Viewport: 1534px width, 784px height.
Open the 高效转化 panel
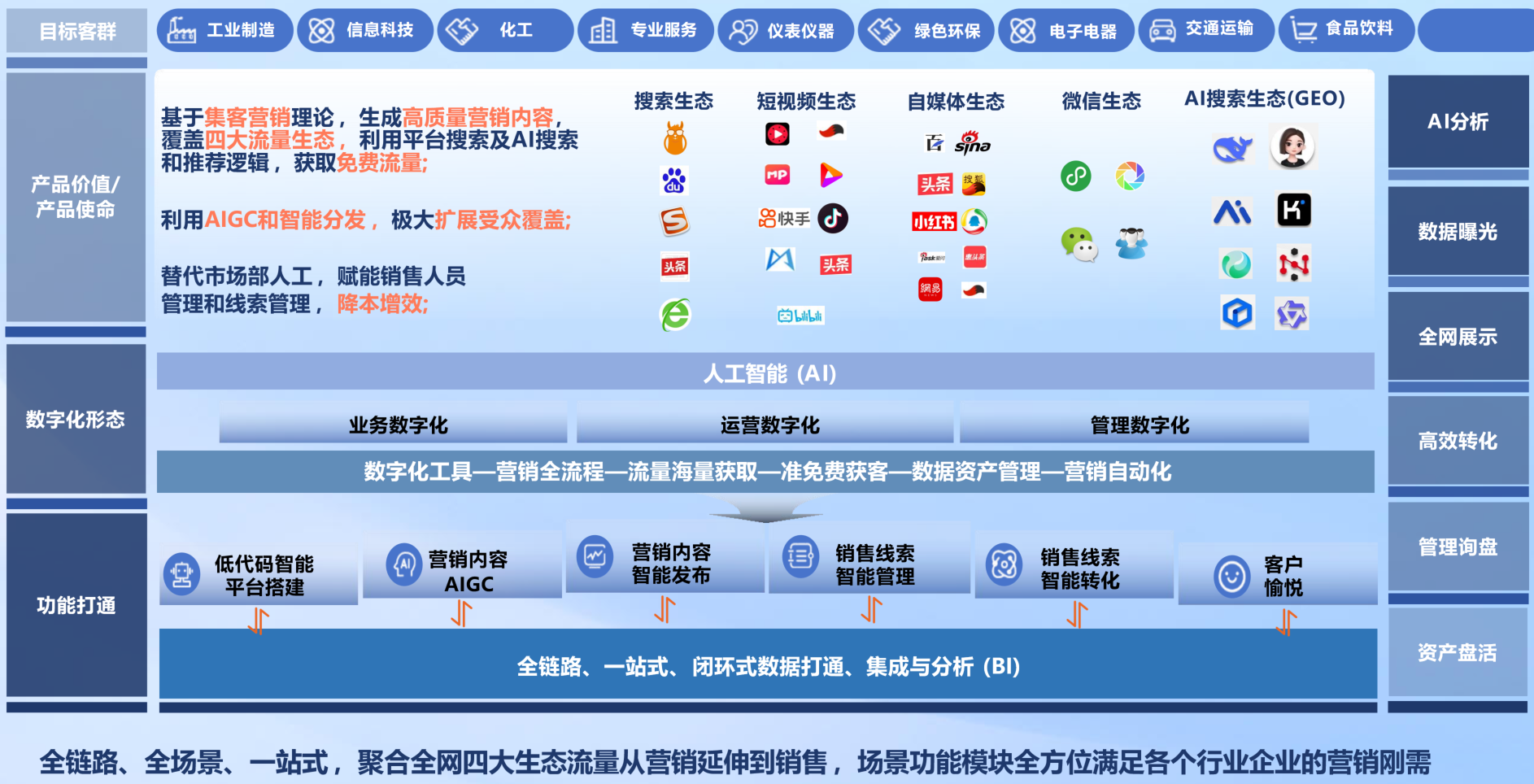[1458, 441]
